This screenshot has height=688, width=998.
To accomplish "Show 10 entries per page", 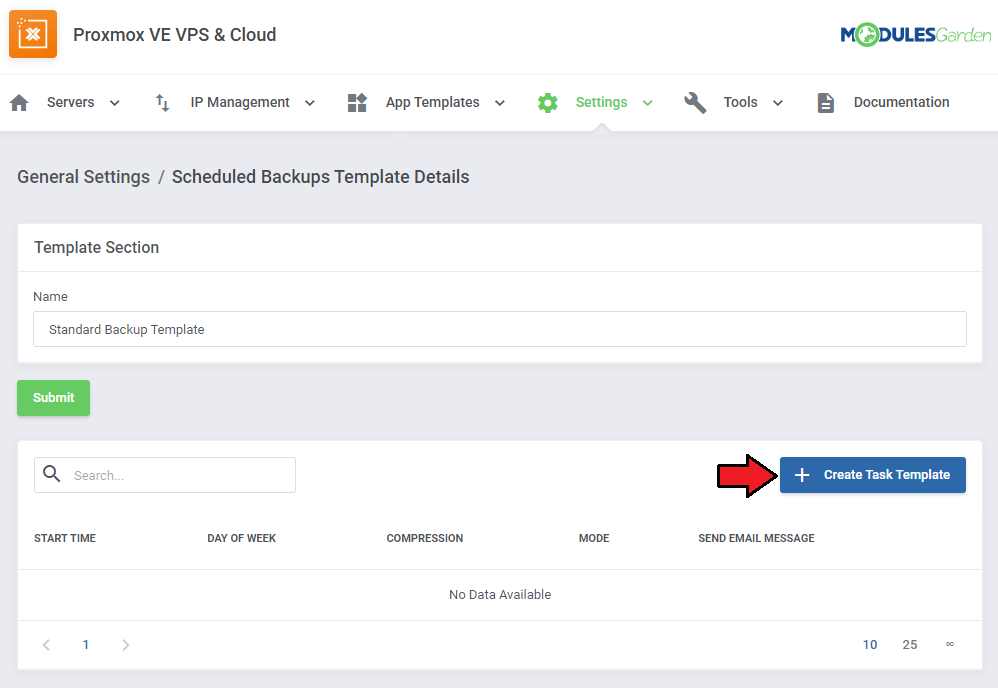I will 869,645.
